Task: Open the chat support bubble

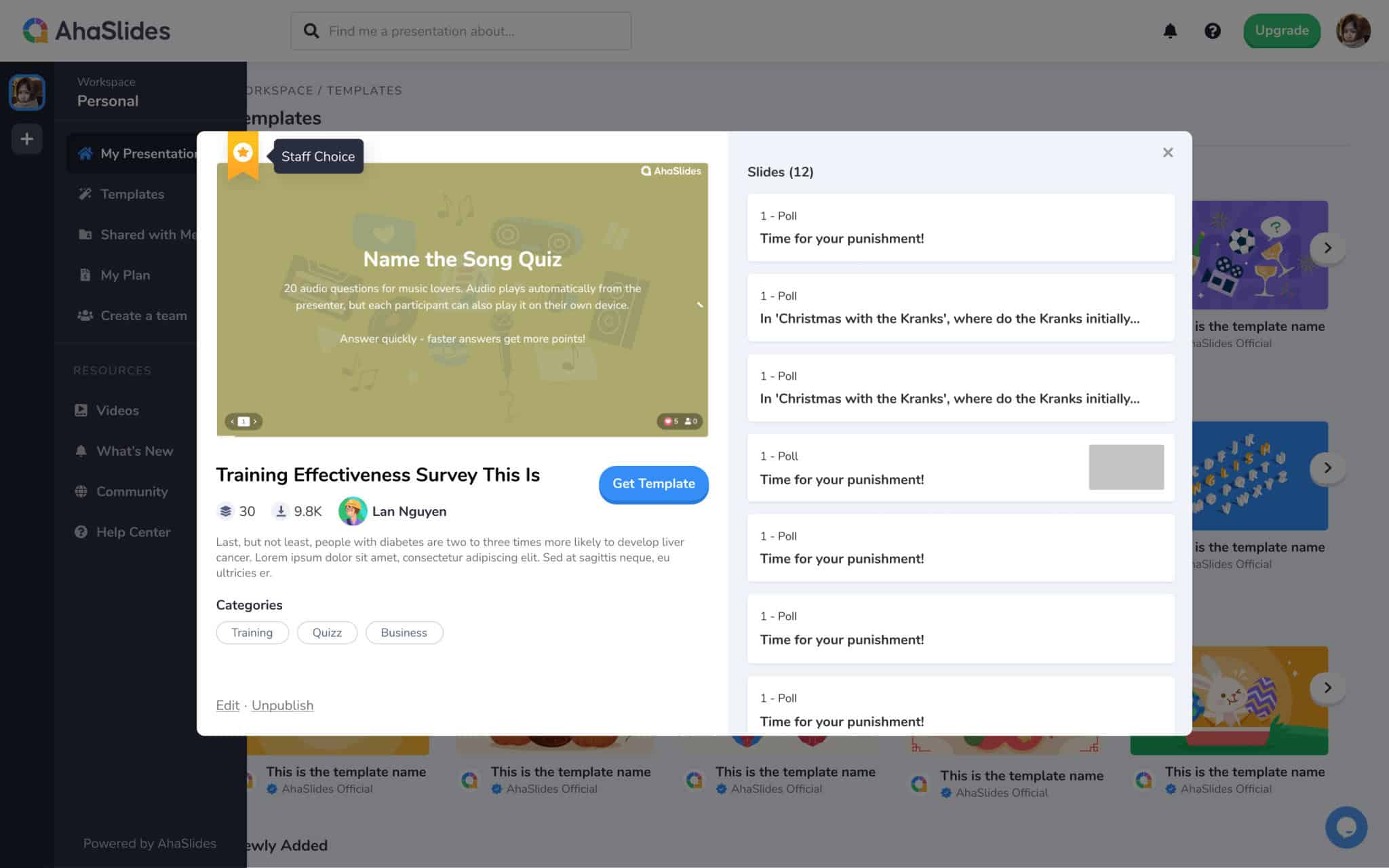Action: pos(1346,827)
